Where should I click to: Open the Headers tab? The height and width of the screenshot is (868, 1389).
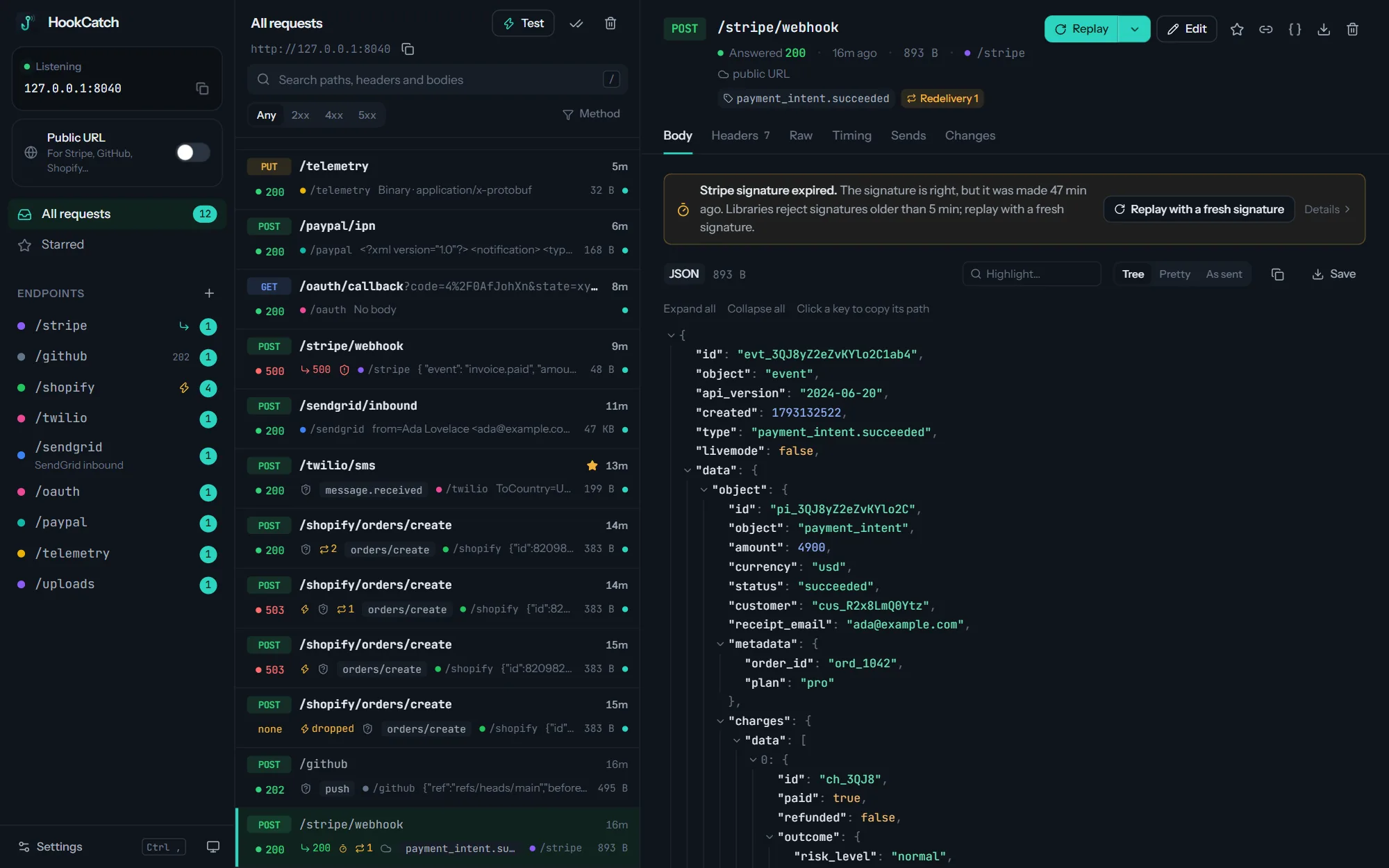point(740,135)
